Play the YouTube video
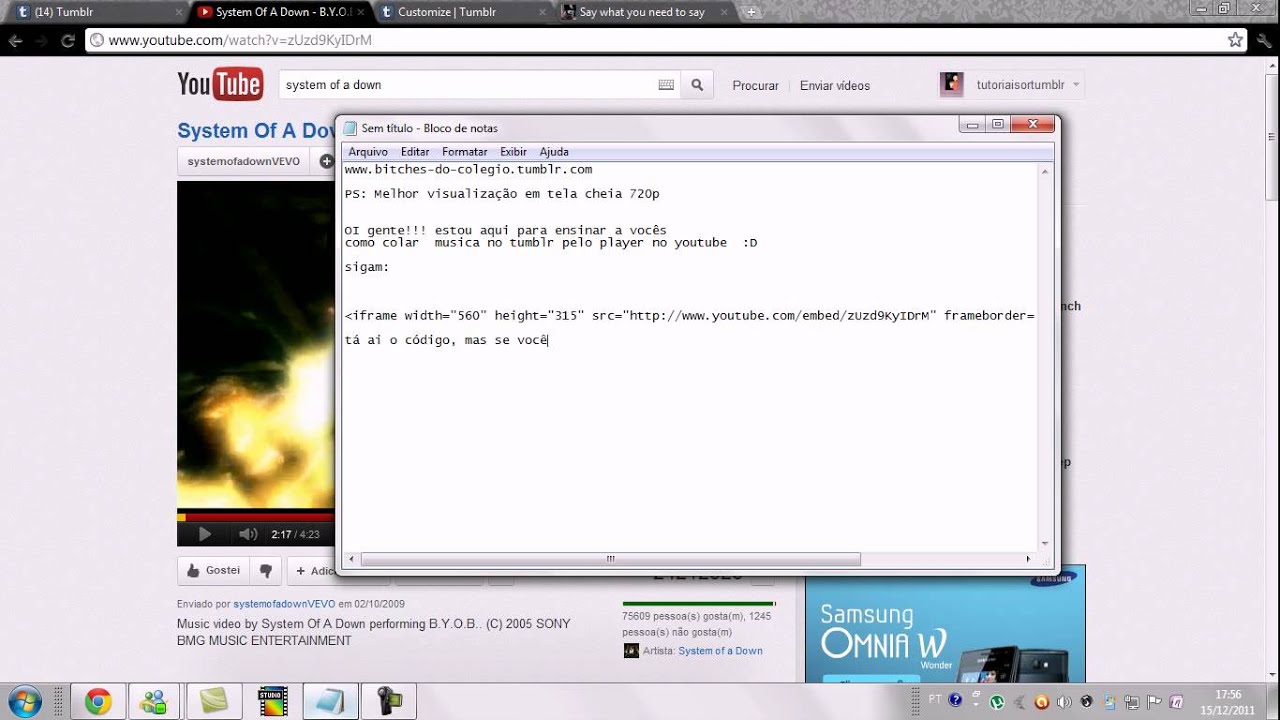Screen dimensions: 1280x720 (204, 534)
